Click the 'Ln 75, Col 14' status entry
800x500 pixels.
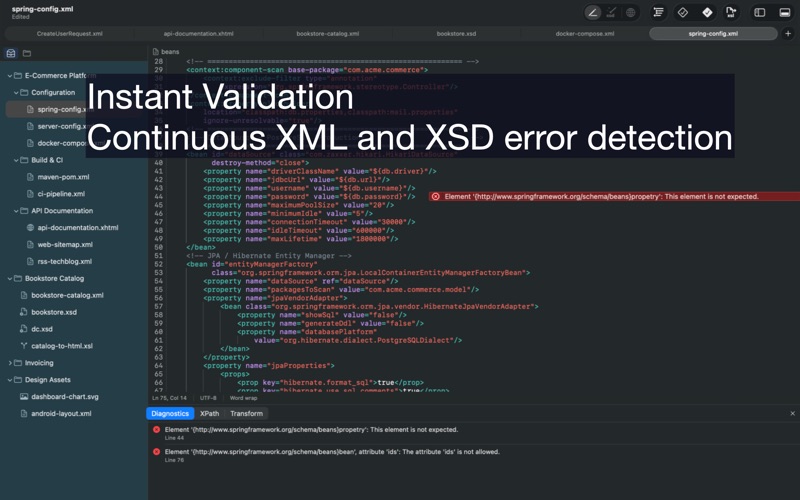(x=169, y=398)
